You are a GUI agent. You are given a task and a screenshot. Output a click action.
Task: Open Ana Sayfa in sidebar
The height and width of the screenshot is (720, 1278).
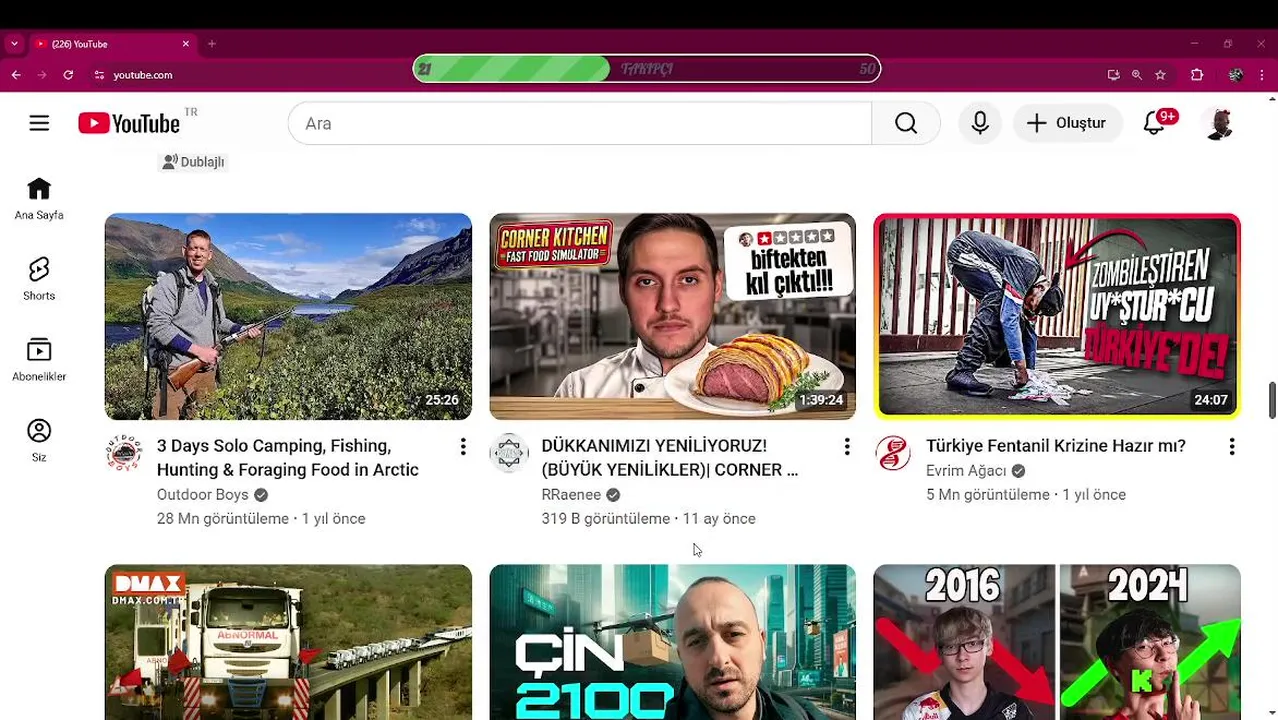point(39,199)
